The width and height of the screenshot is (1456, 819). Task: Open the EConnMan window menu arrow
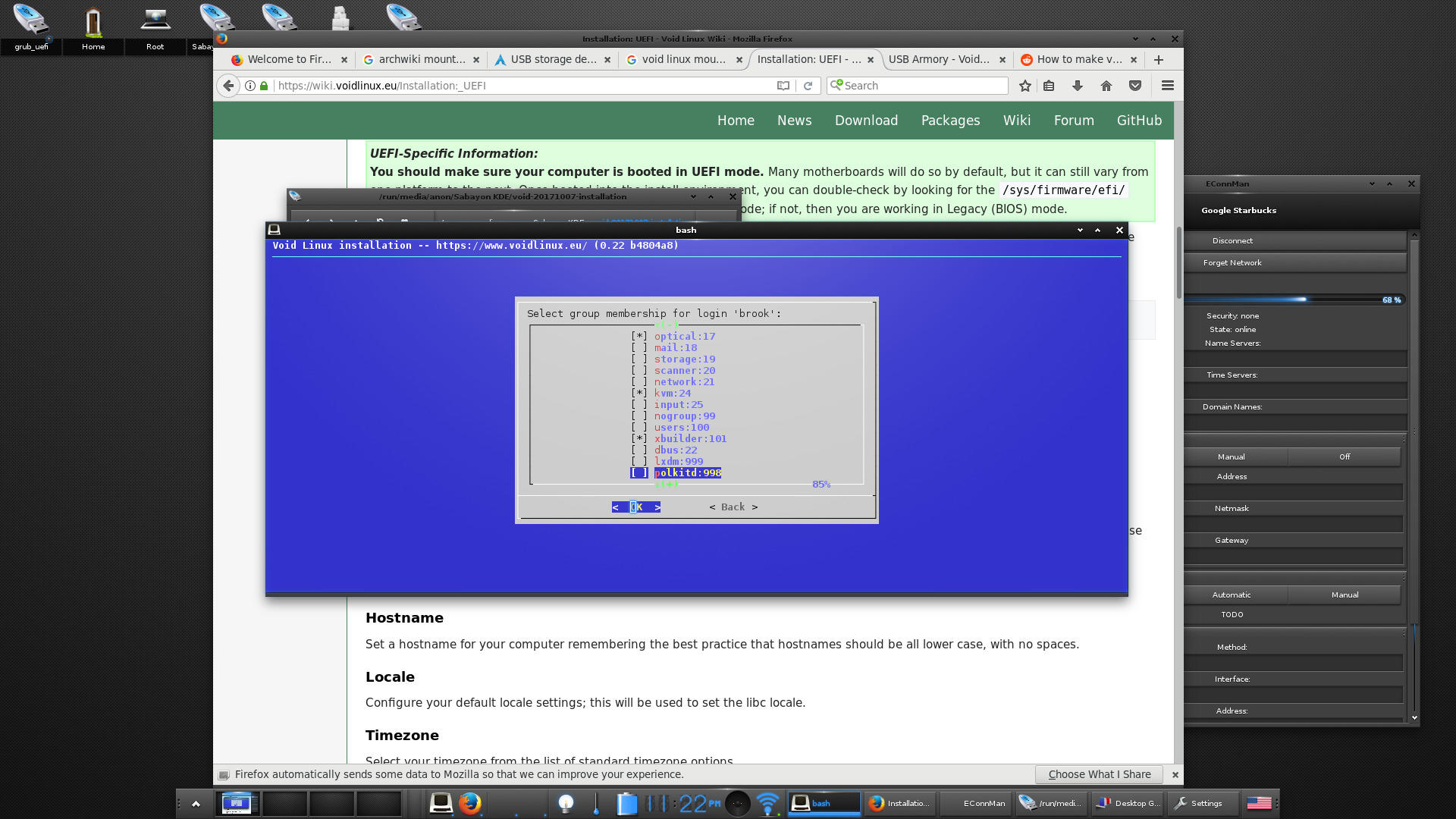tap(1372, 184)
